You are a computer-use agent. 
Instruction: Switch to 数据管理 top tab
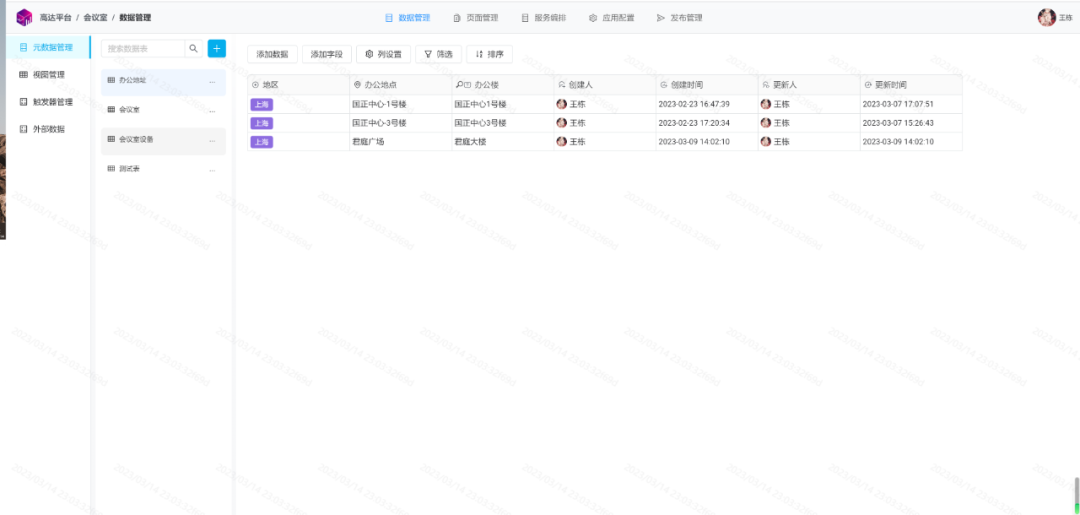point(408,18)
